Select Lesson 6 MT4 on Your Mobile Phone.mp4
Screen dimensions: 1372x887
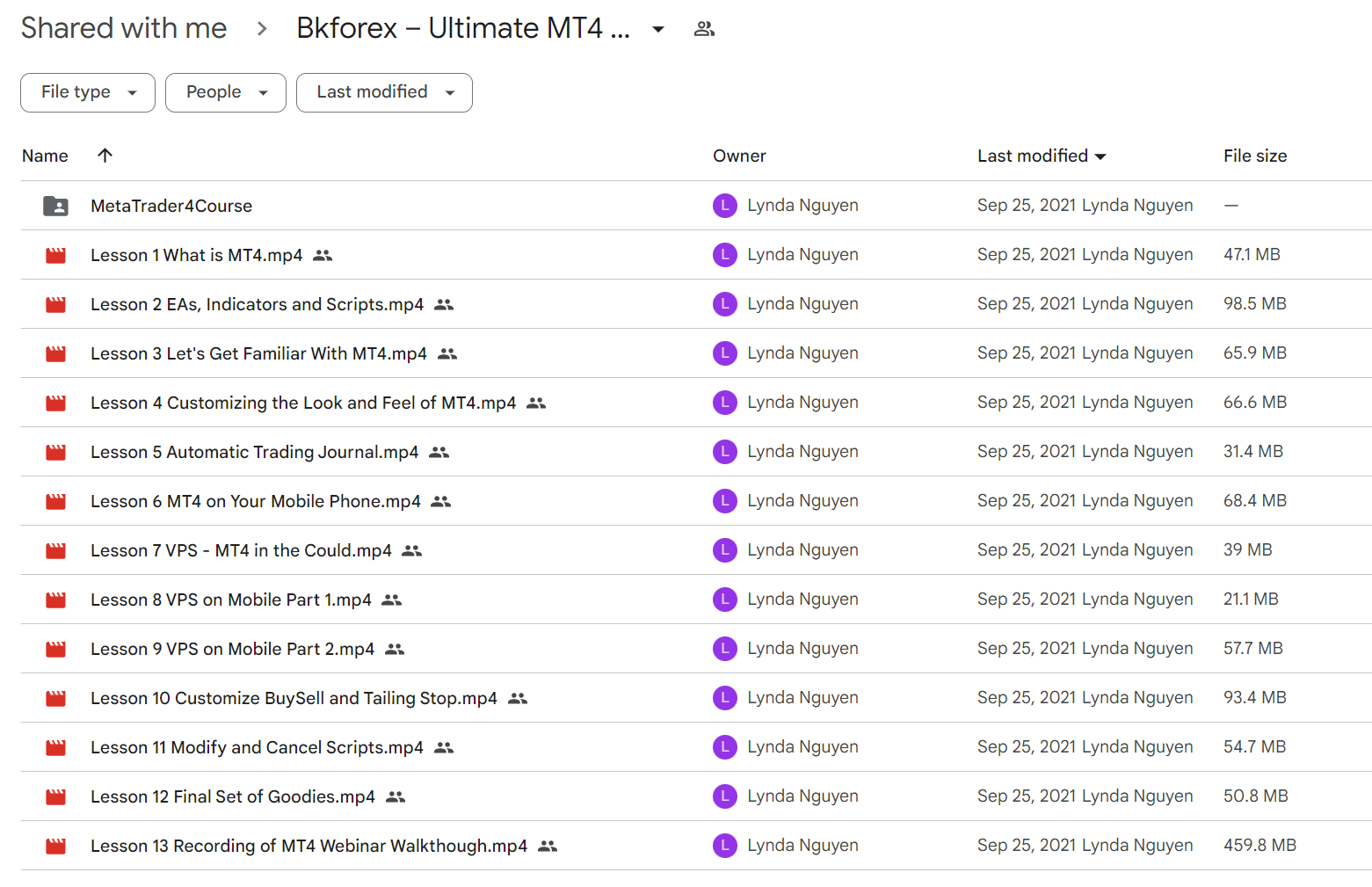(256, 501)
